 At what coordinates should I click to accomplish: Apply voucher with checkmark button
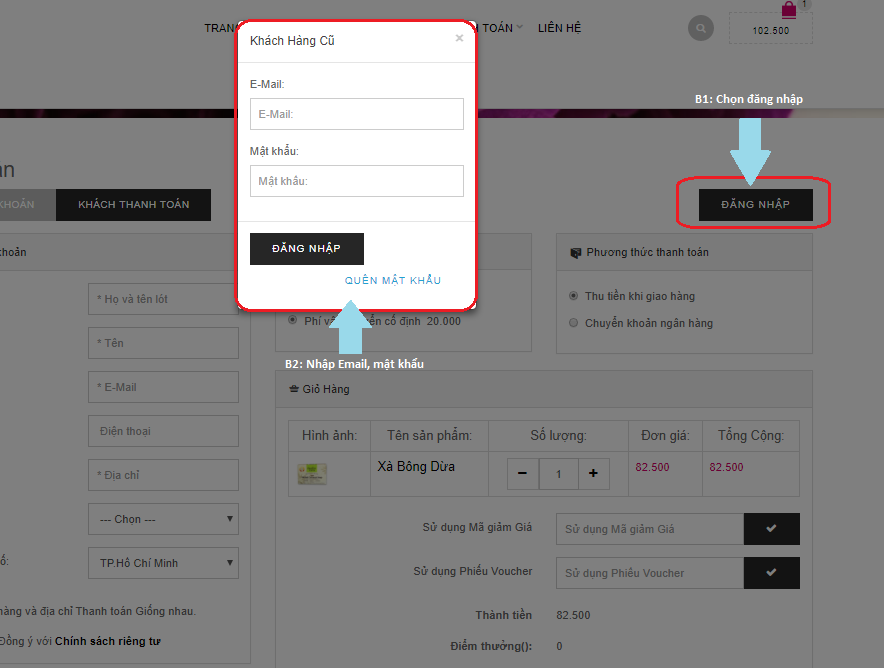point(771,573)
